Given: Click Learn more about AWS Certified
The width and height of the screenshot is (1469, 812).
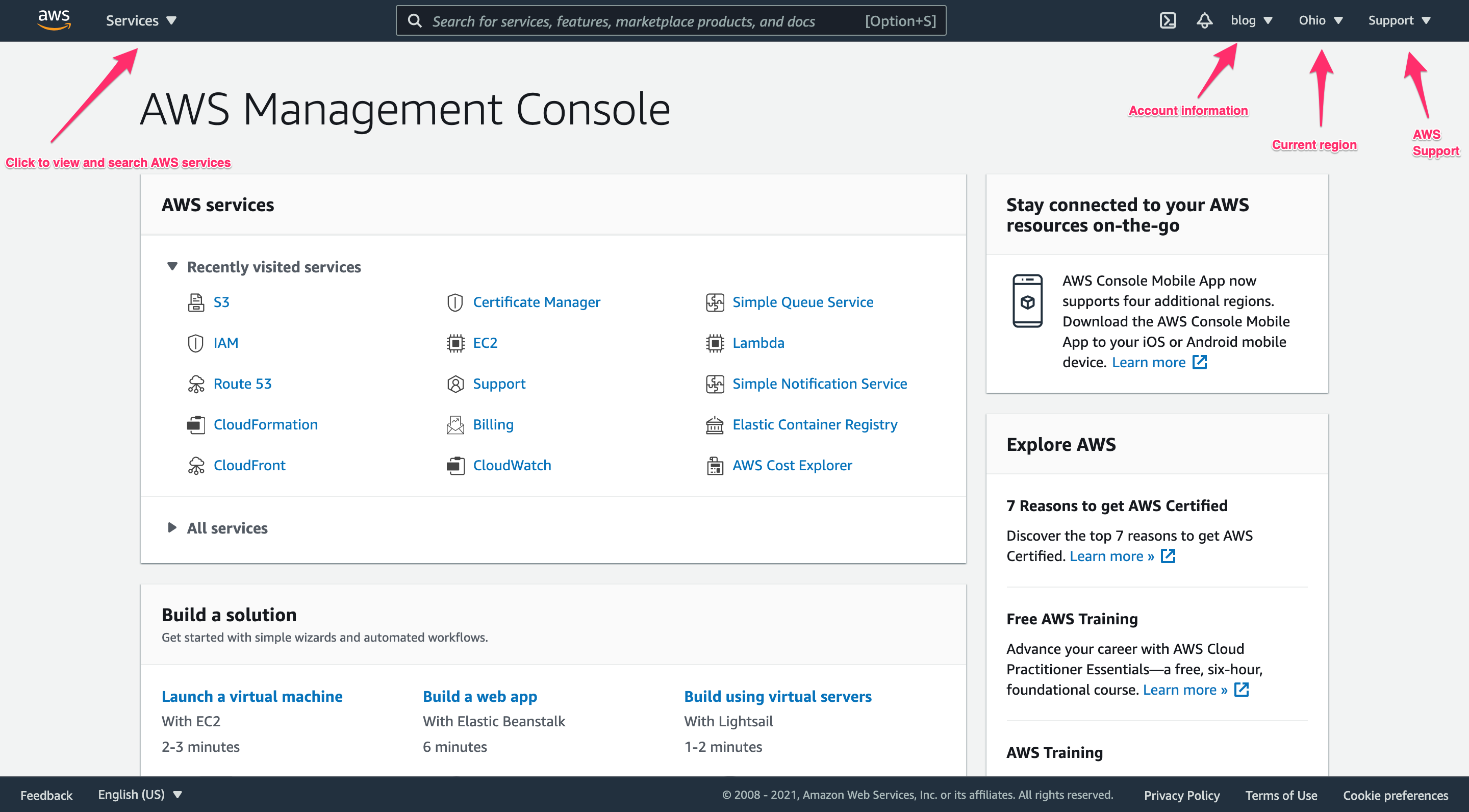Looking at the screenshot, I should 1112,556.
